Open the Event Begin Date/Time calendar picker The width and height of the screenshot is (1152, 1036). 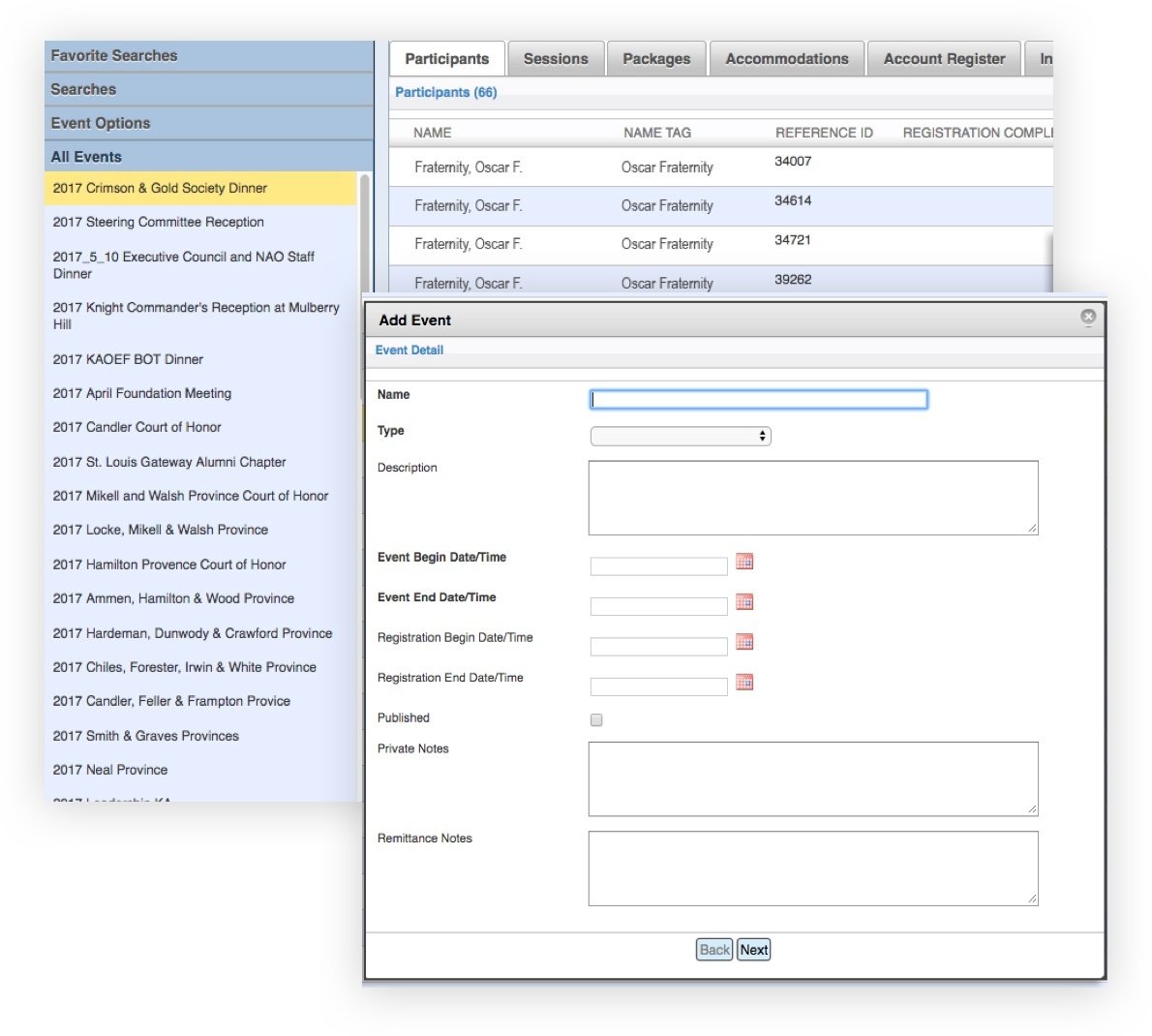[743, 562]
